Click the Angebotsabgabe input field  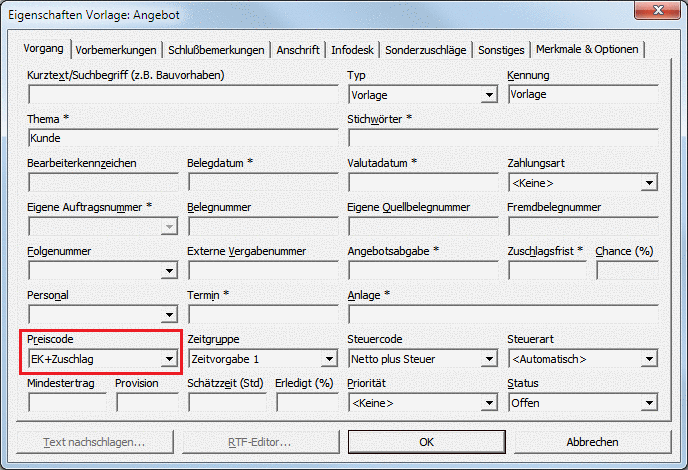423,270
